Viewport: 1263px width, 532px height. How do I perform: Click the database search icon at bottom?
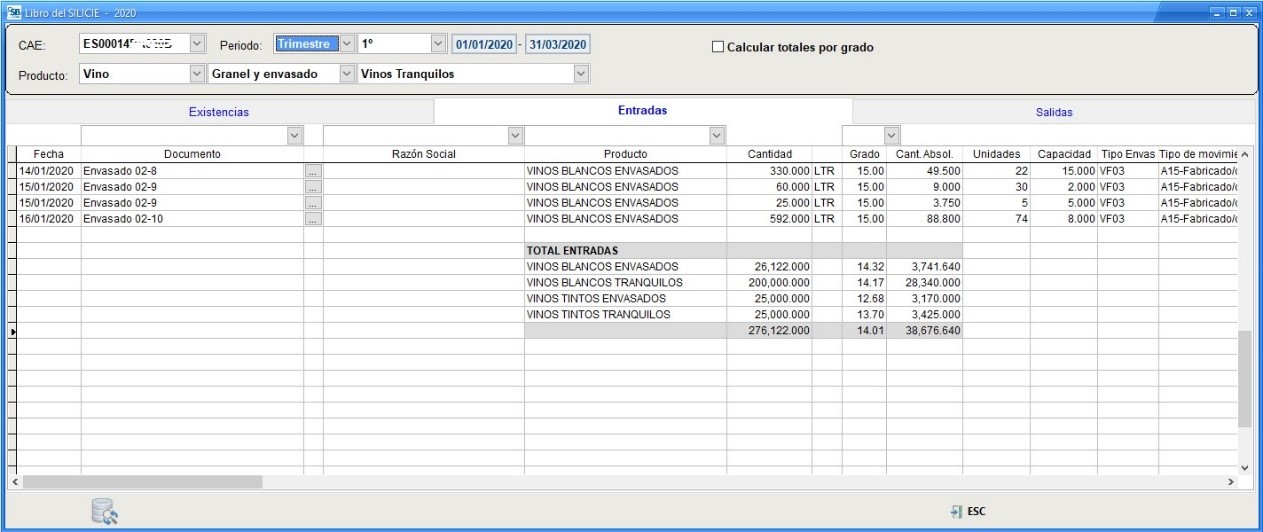pos(105,513)
